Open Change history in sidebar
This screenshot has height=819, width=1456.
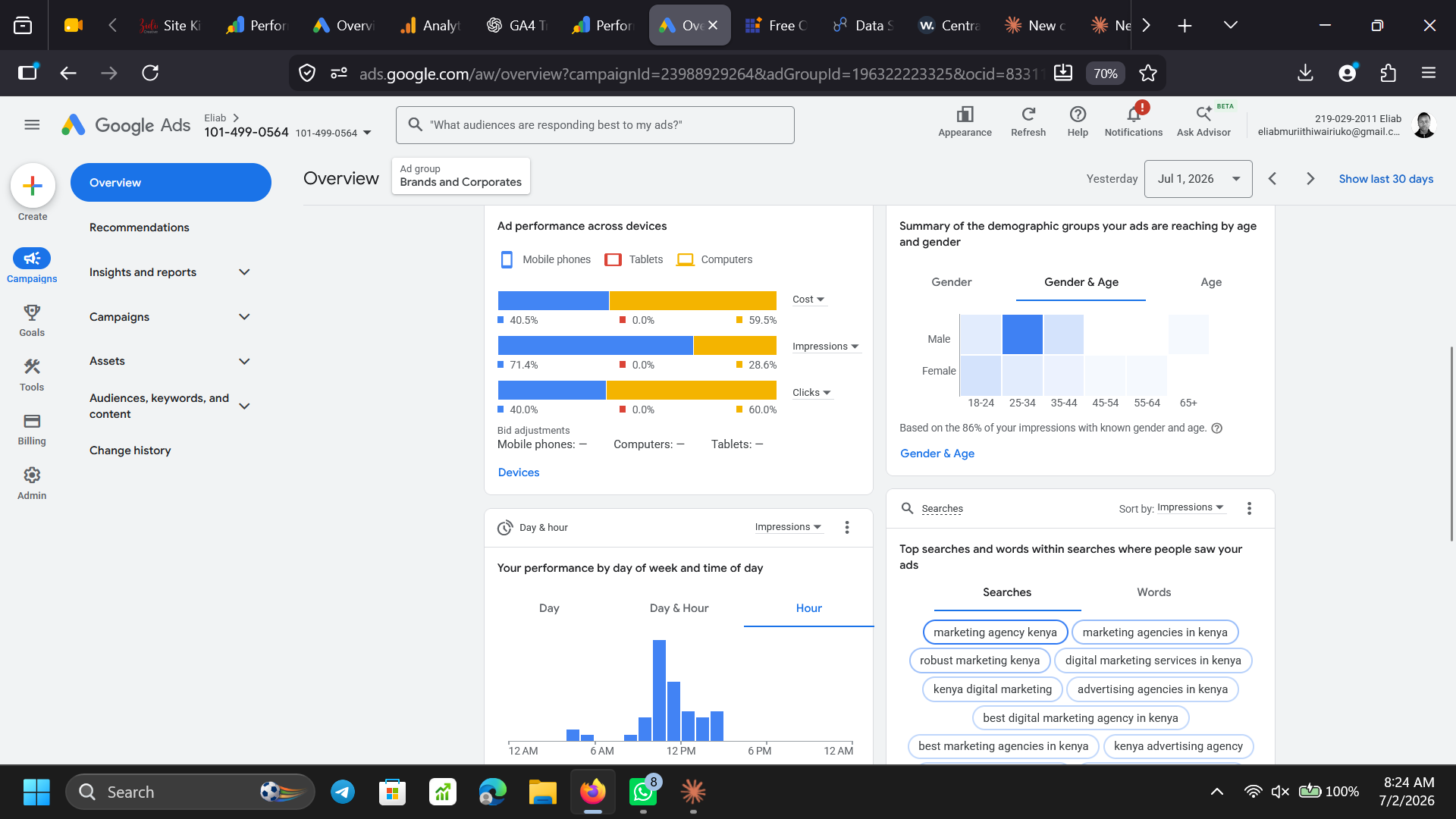[x=130, y=450]
